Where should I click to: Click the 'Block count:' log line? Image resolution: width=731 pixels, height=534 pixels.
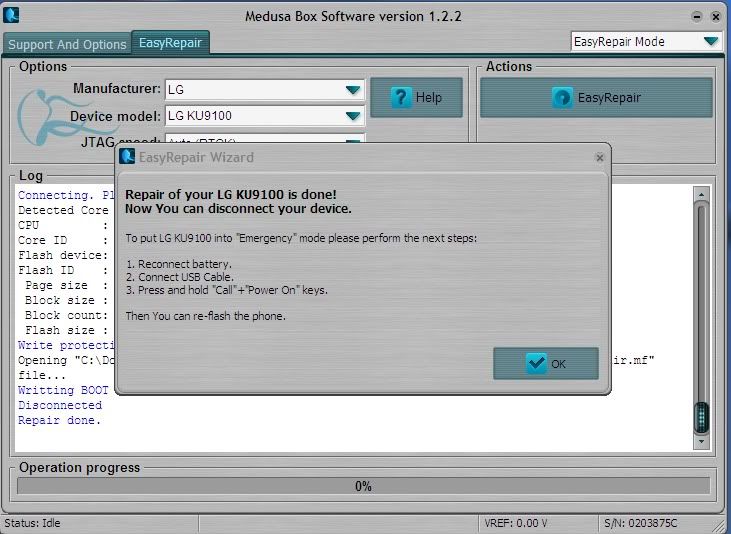pyautogui.click(x=66, y=315)
